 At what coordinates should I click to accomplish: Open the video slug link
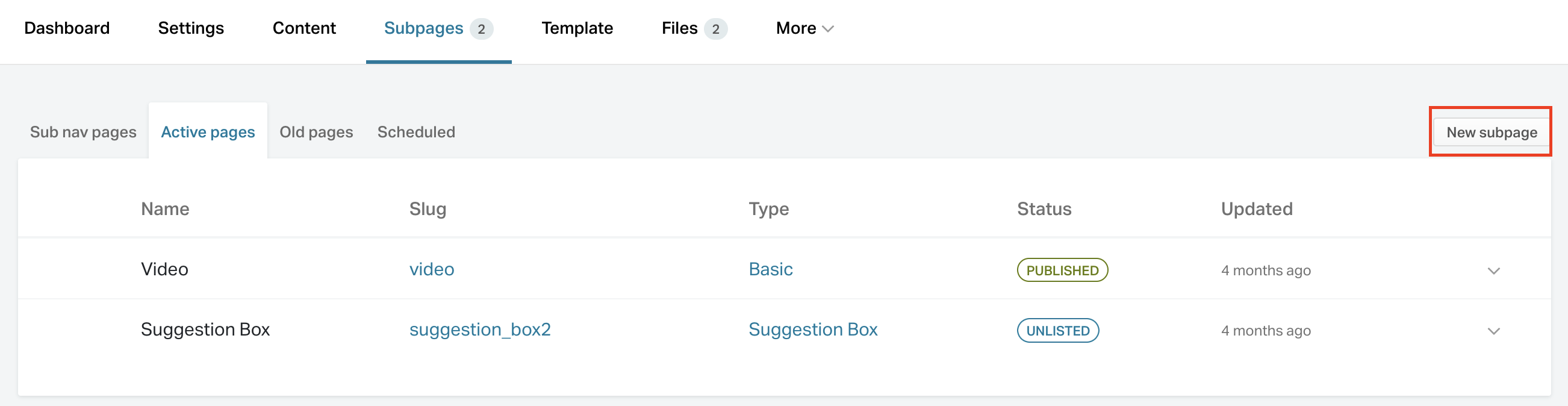[x=432, y=269]
